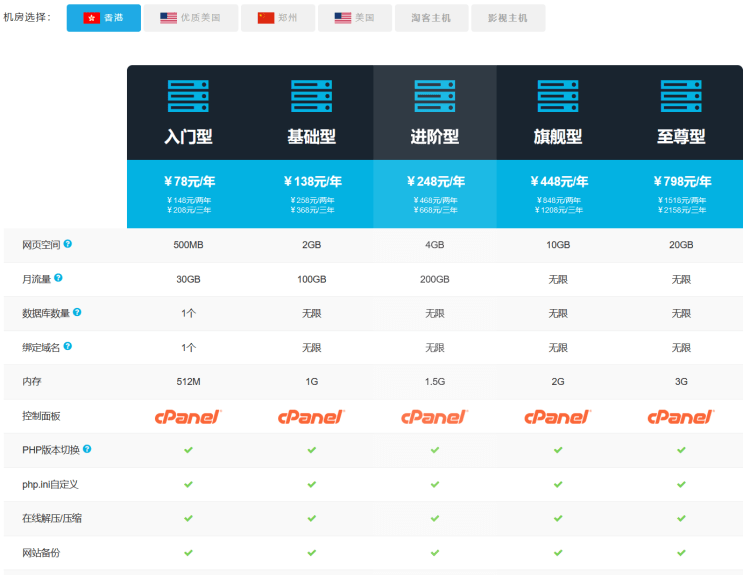The image size is (750, 575).
Task: Click the 200GB monthly traffic value
Action: 435,279
